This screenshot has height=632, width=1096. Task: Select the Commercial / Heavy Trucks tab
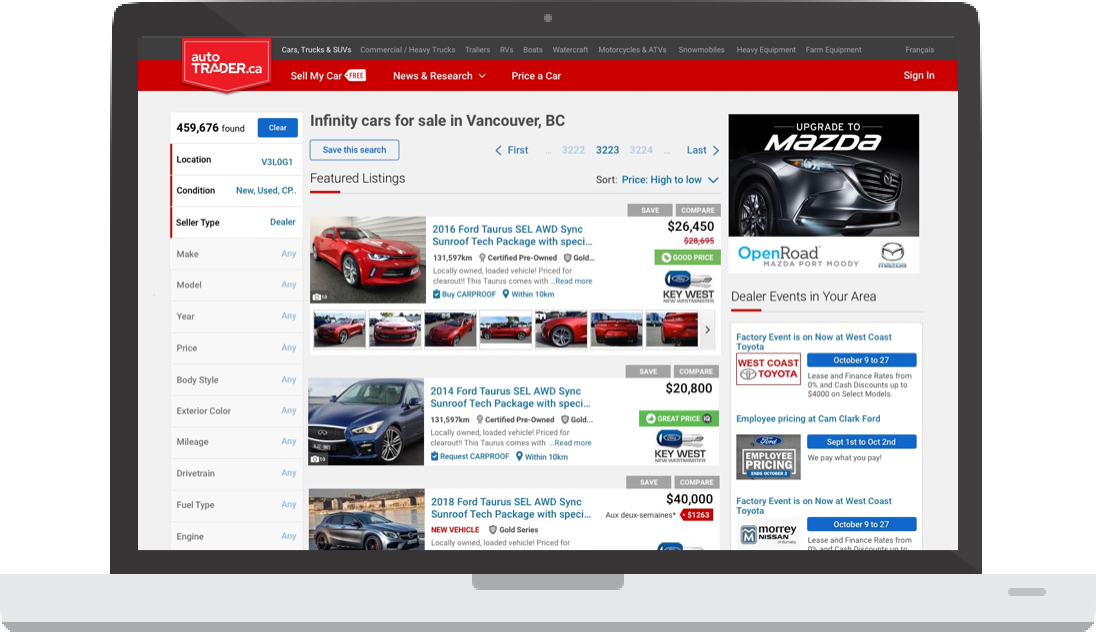(x=408, y=50)
